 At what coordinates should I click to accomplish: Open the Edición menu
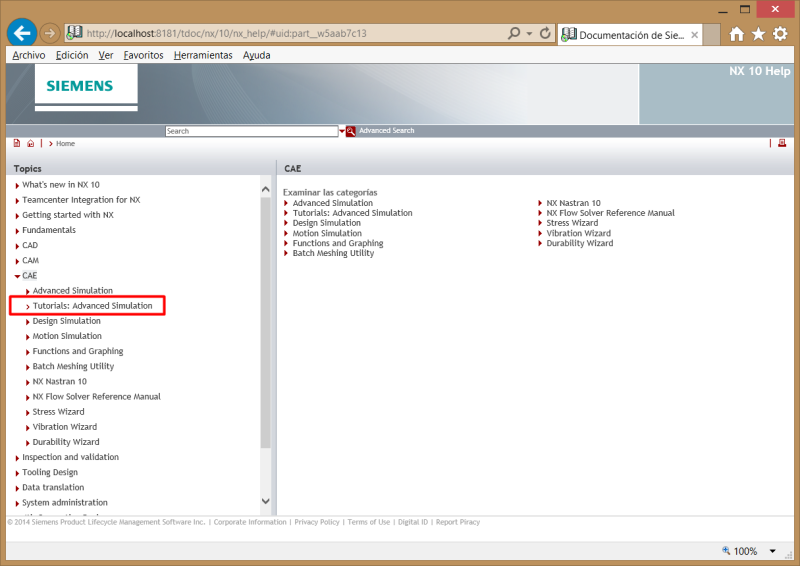click(72, 55)
